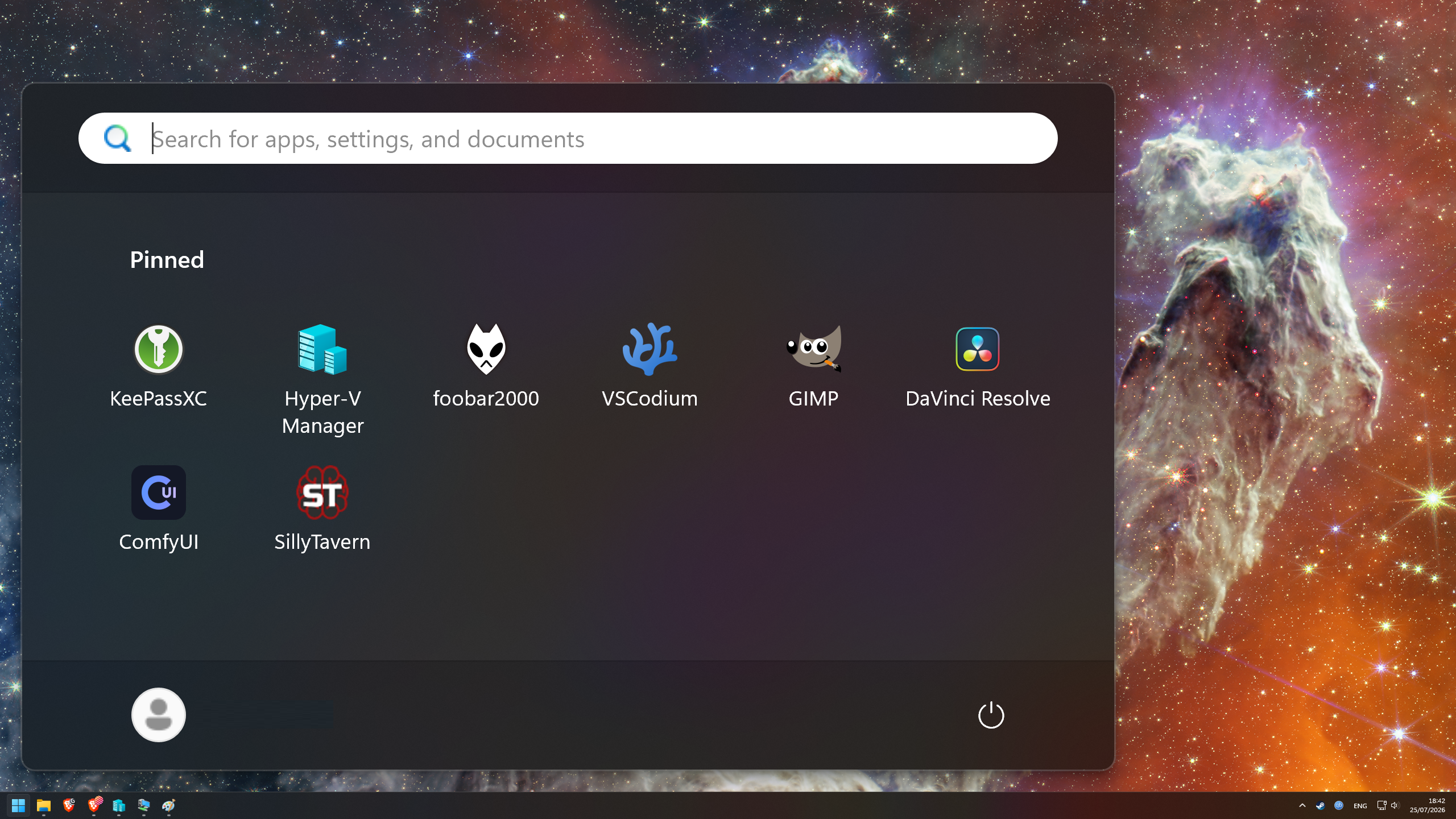
Task: Open the network status tray icon
Action: (1381, 805)
